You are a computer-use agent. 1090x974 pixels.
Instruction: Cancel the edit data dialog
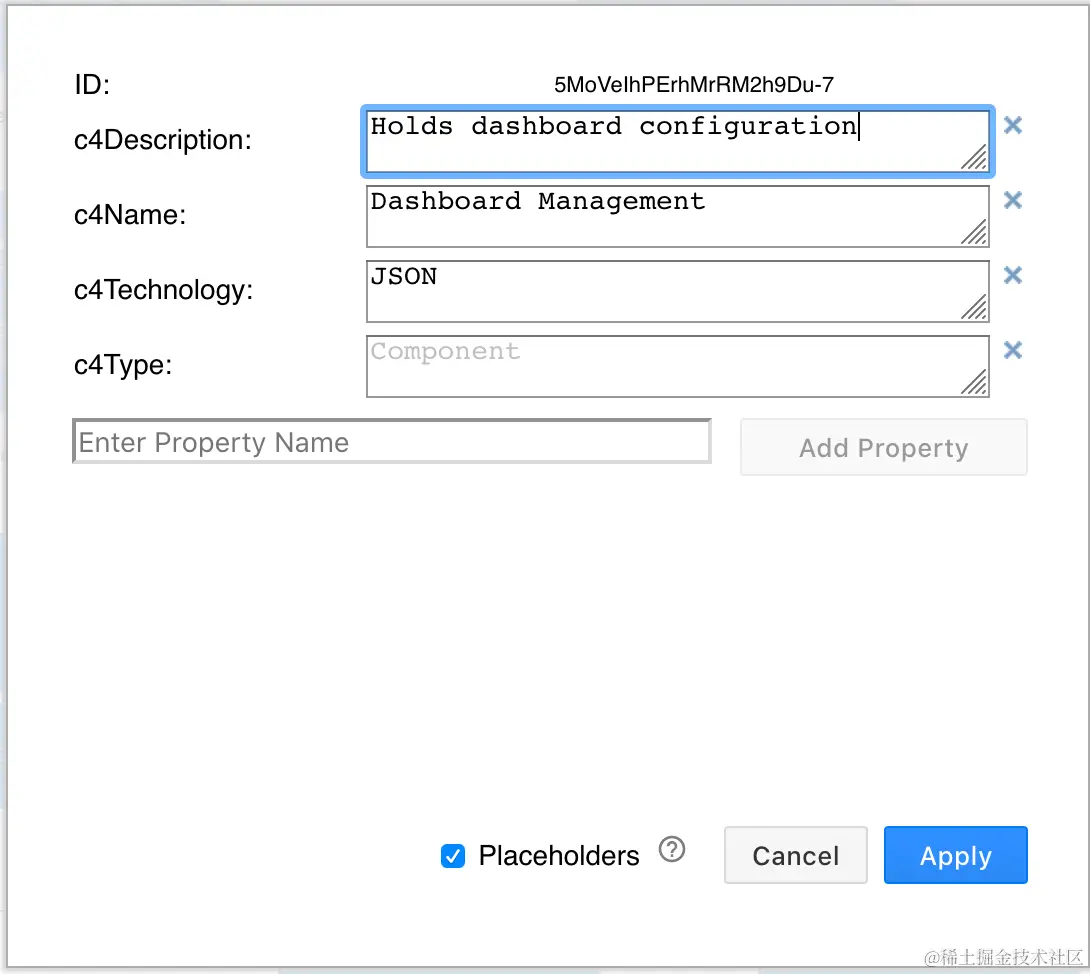pos(795,855)
